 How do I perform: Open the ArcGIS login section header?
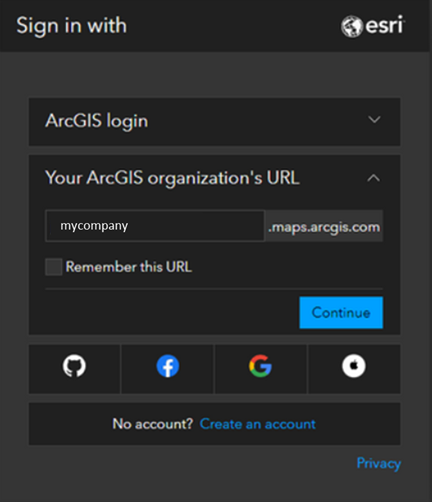click(x=215, y=122)
